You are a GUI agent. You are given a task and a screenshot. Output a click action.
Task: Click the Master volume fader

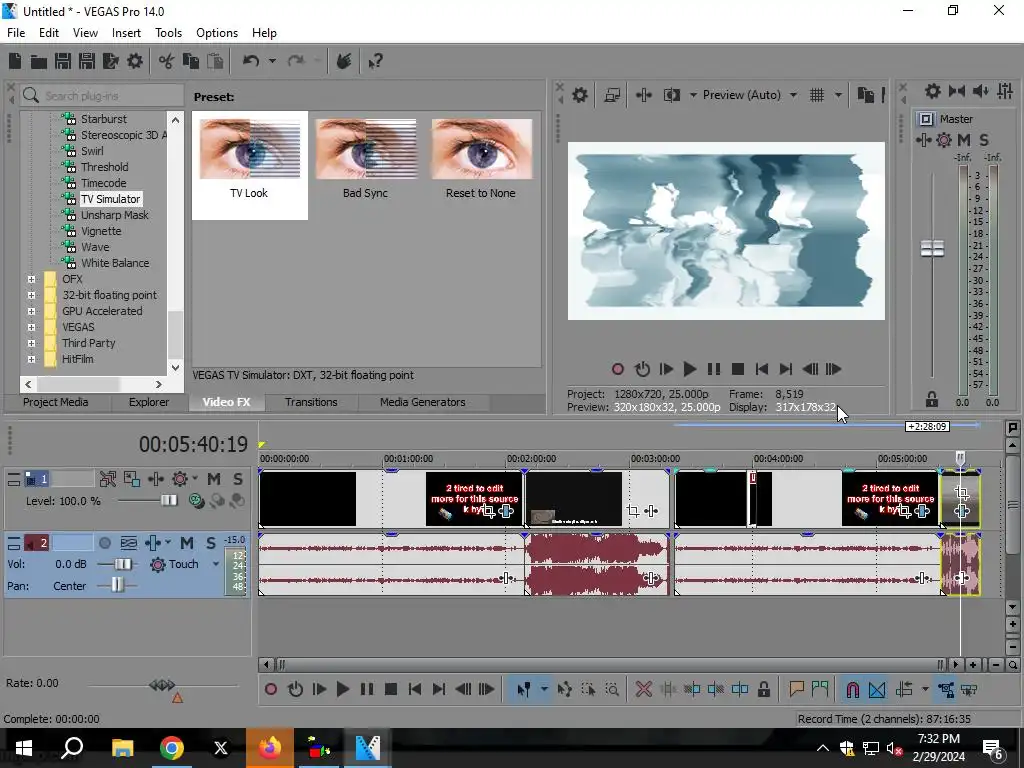coord(933,248)
